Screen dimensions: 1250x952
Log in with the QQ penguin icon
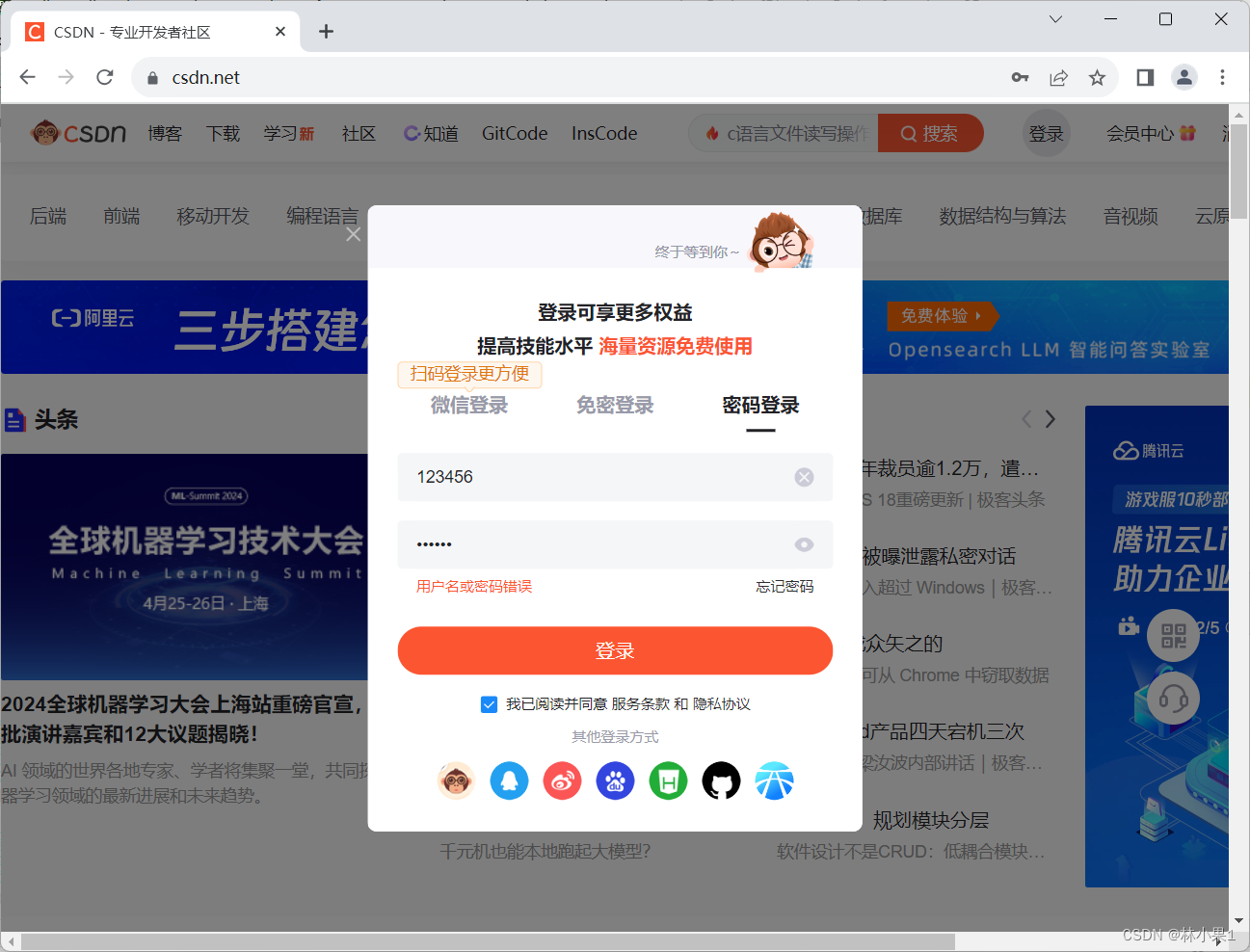point(509,780)
